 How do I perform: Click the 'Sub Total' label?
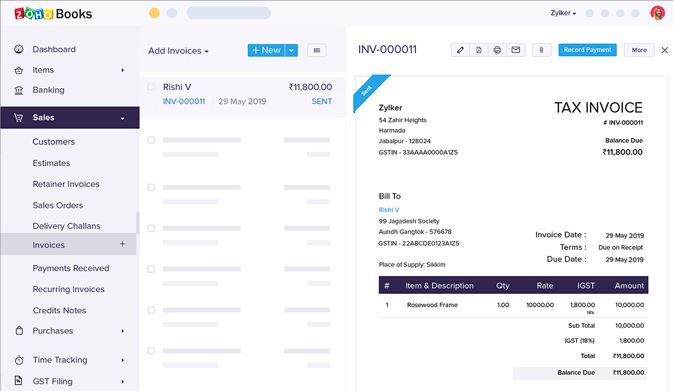(x=582, y=326)
